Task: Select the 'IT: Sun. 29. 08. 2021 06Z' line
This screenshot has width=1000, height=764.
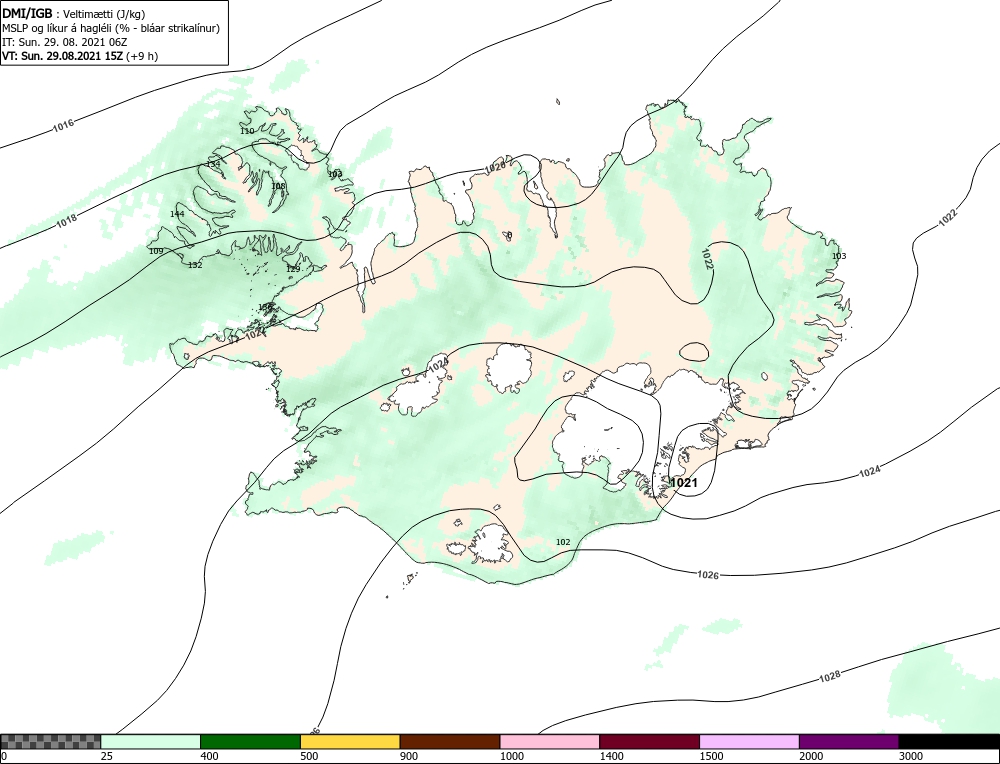Action: pyautogui.click(x=64, y=42)
